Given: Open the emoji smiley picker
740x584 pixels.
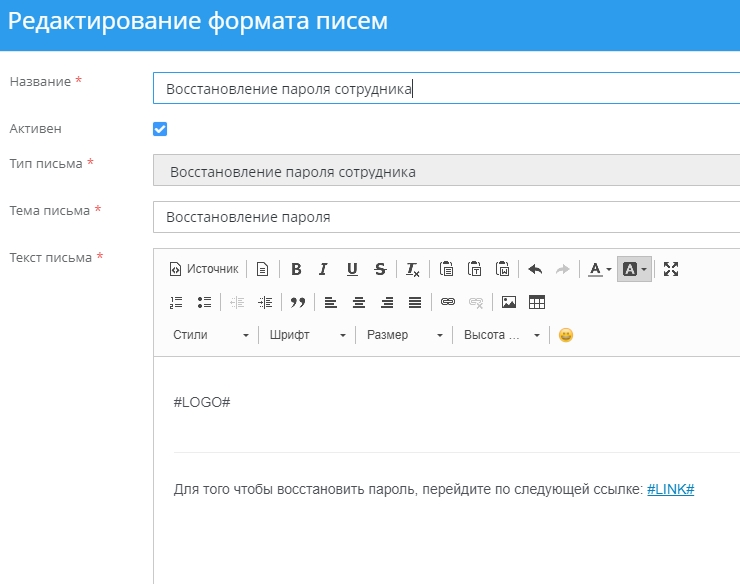Looking at the screenshot, I should pyautogui.click(x=566, y=335).
